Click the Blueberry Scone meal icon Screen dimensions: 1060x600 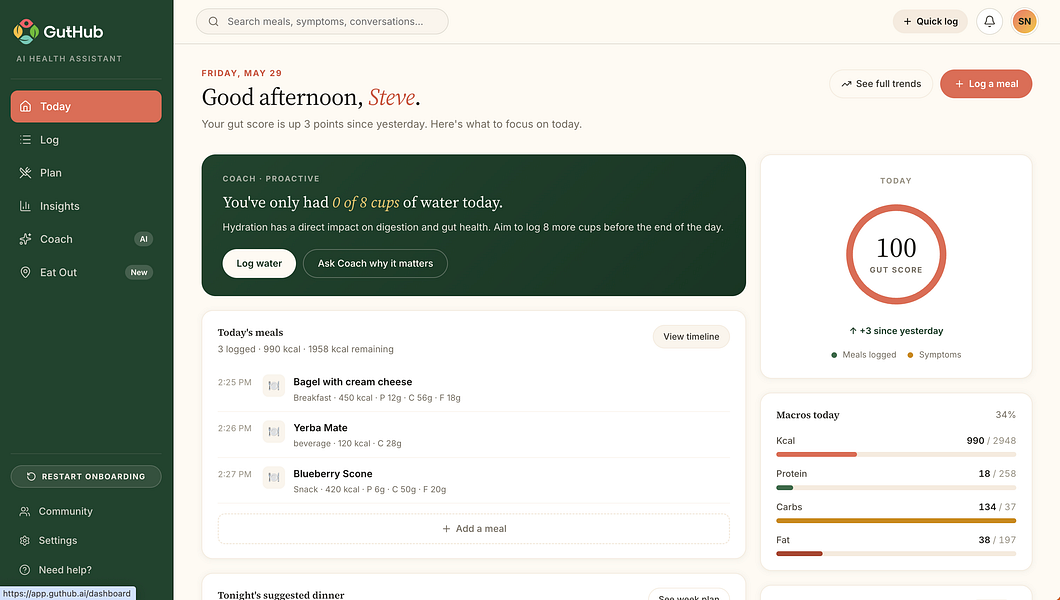tap(274, 478)
